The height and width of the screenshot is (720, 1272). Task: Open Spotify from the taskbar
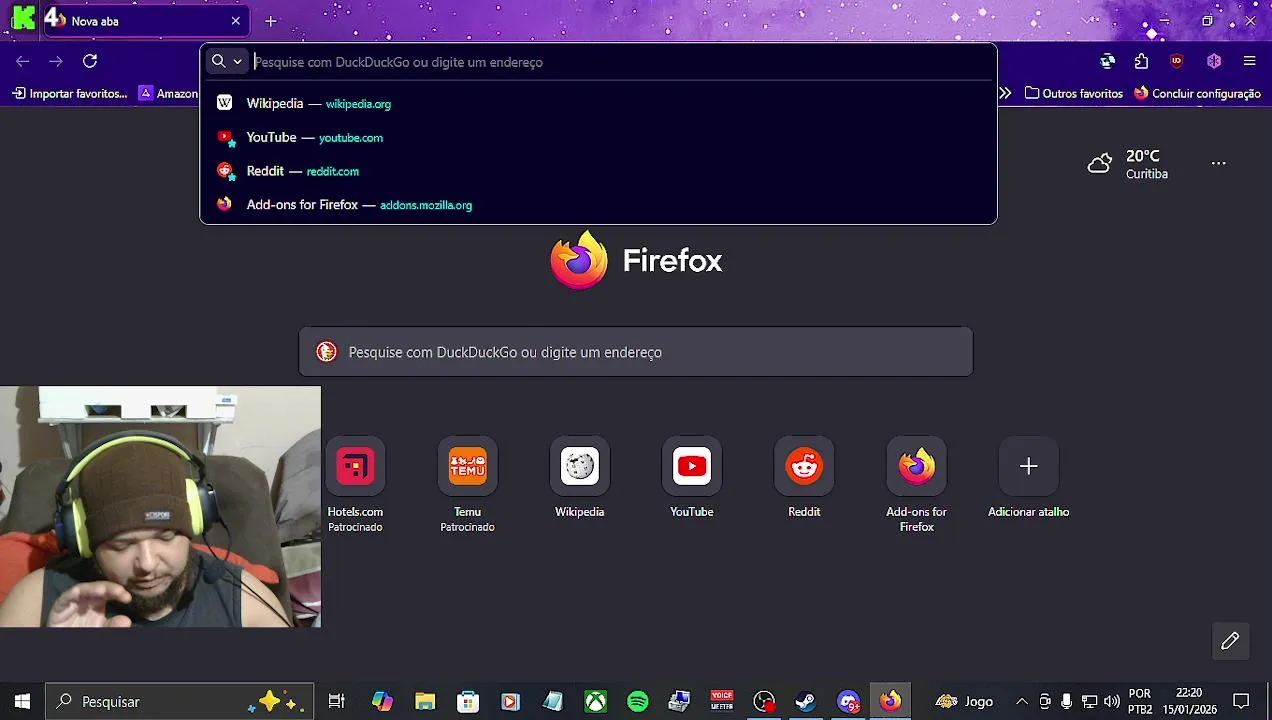(638, 702)
